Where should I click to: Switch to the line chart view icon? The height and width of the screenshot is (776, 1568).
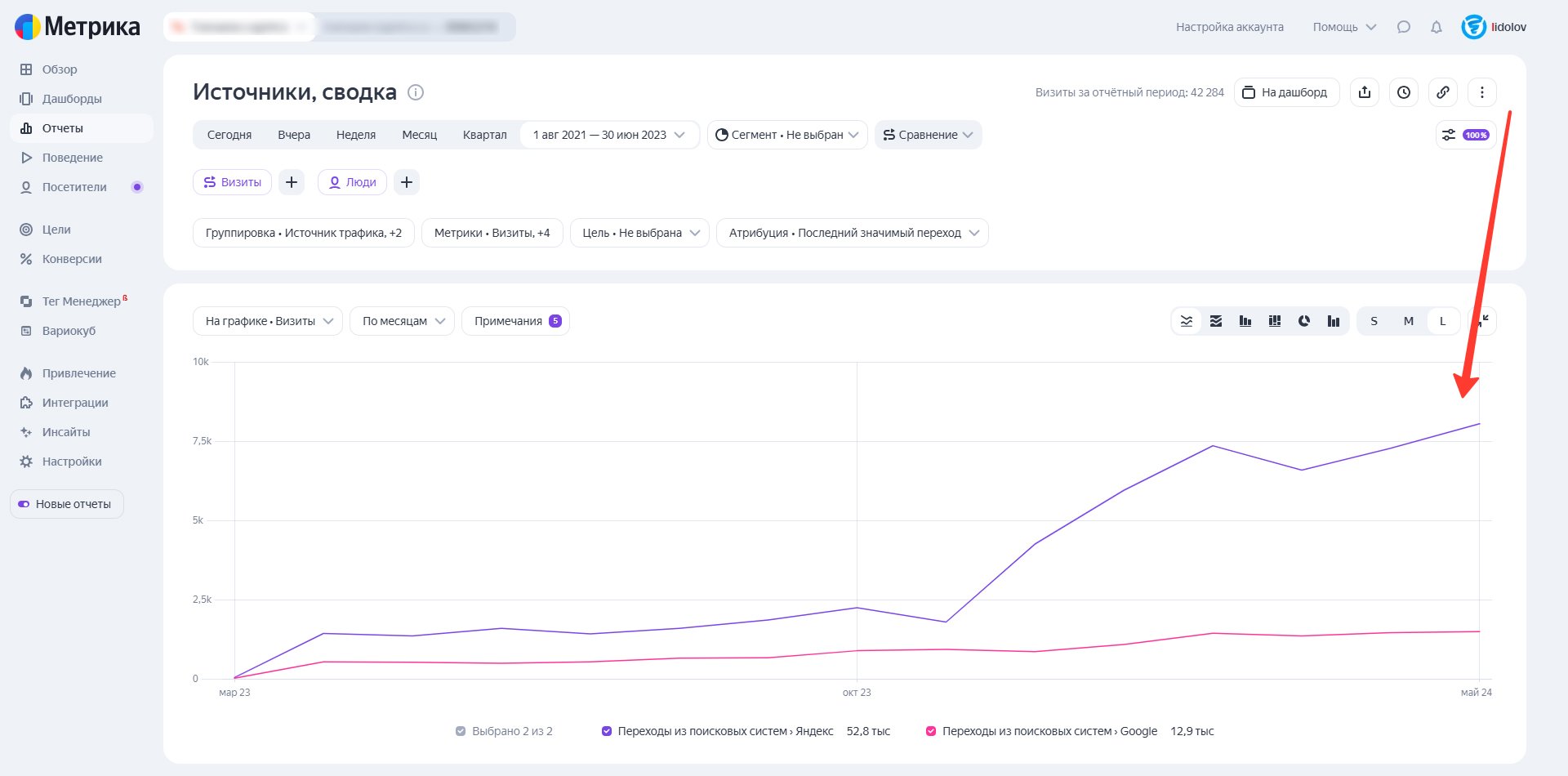(x=1187, y=321)
